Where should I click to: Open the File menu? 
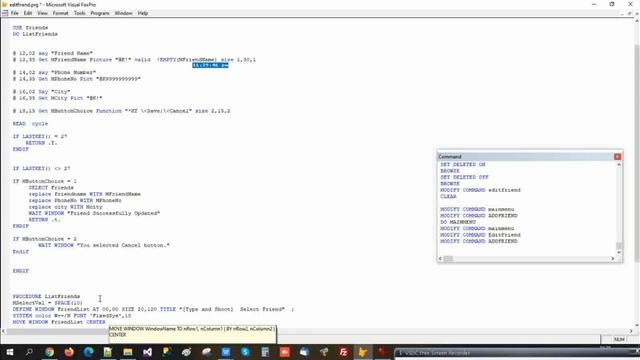coord(15,13)
